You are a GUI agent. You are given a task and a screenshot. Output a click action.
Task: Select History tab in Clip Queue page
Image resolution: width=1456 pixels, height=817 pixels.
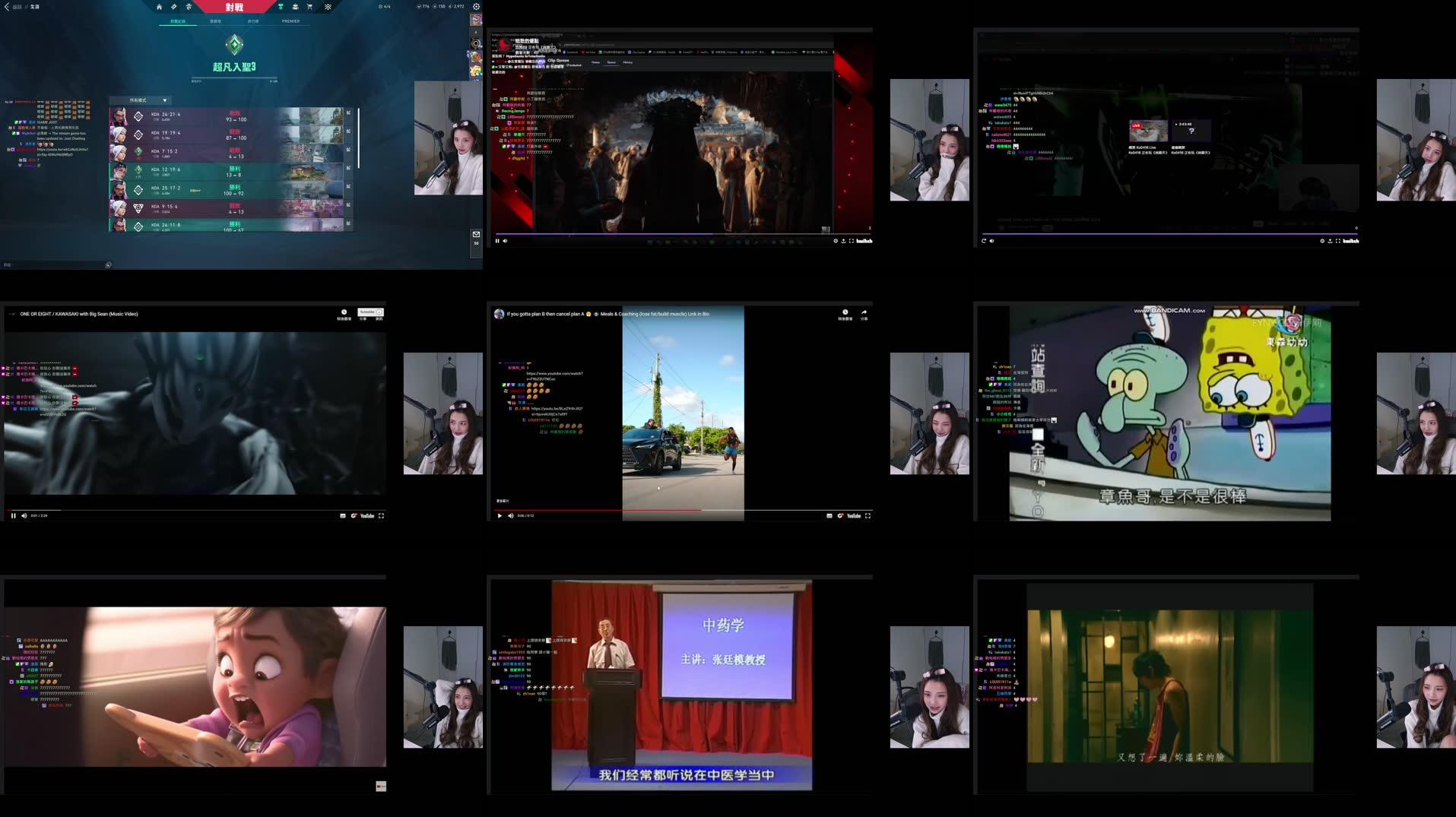[x=628, y=62]
